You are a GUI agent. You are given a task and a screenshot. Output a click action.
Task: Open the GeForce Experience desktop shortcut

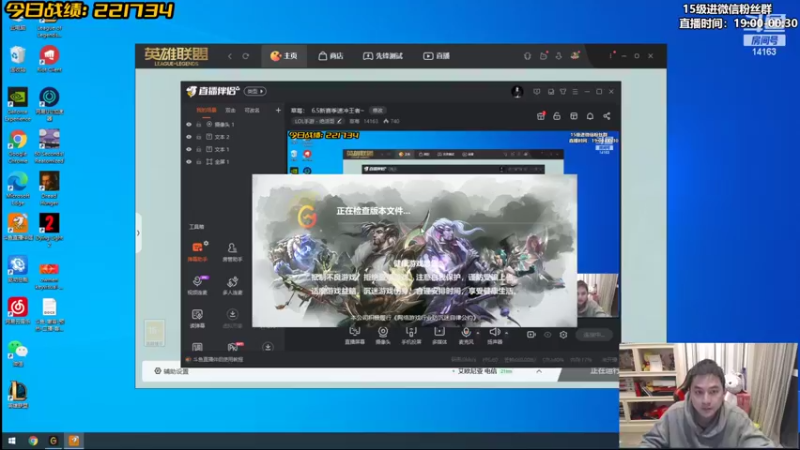point(18,105)
